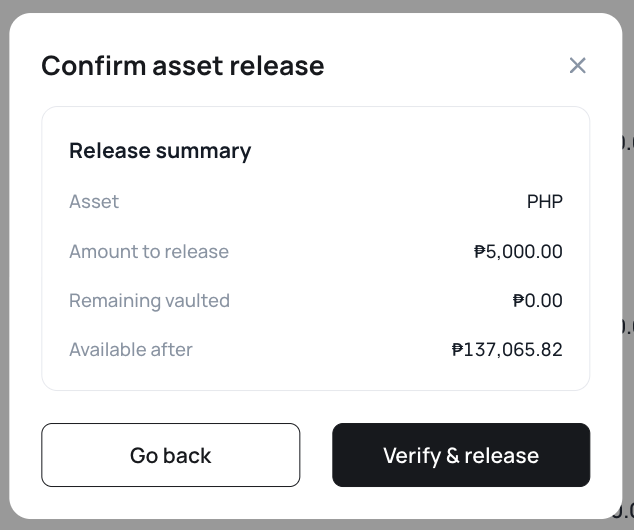The image size is (634, 530).
Task: Click the Go back button
Action: tap(171, 455)
